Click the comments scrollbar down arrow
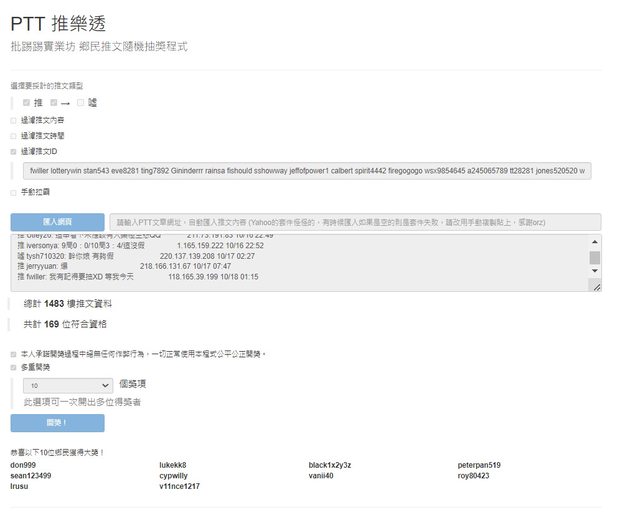Viewport: 640px width, 512px height. tap(595, 272)
